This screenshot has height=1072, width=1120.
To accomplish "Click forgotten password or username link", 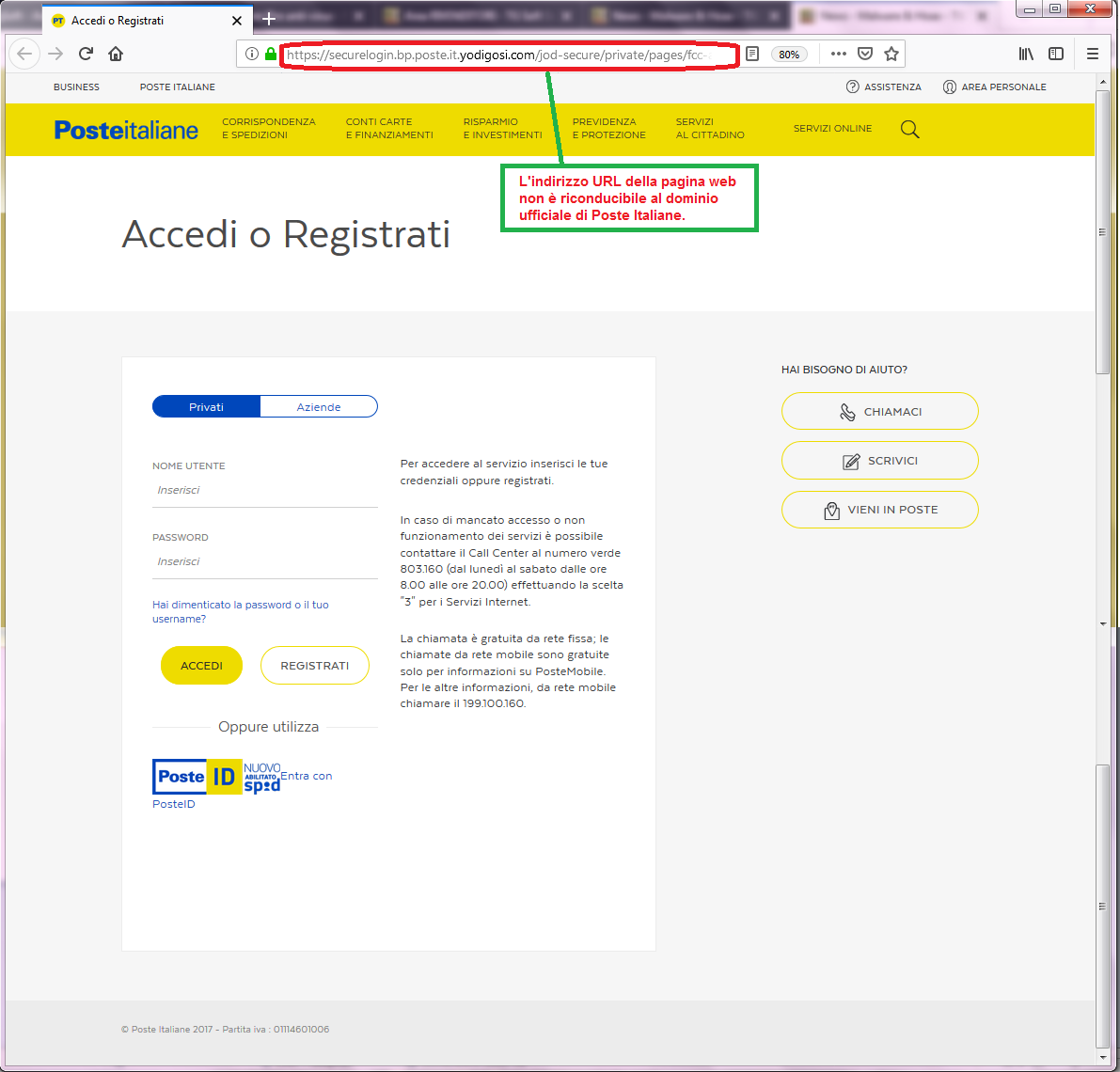I will pos(241,612).
